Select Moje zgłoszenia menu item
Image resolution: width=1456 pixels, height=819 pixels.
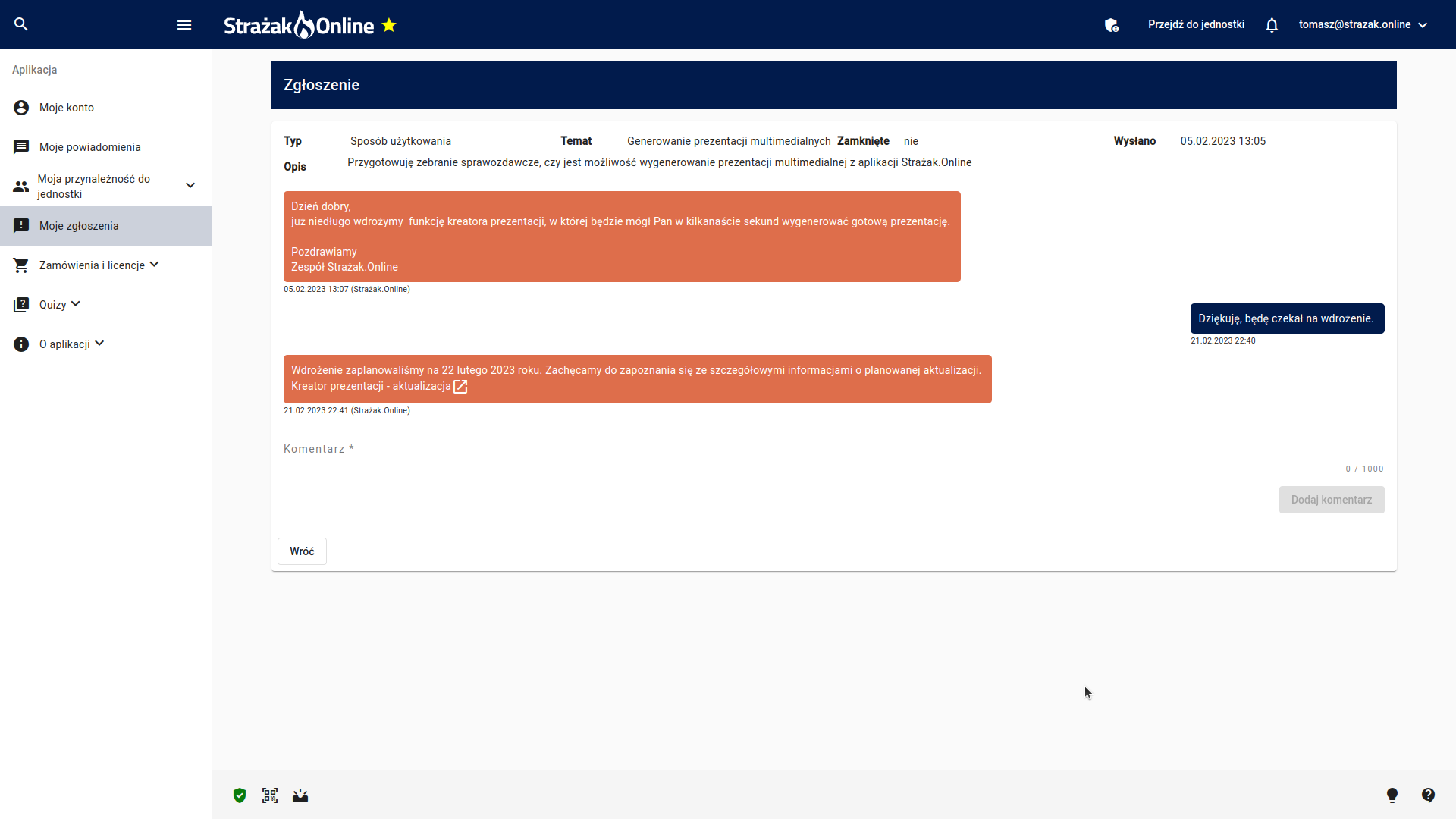(106, 226)
